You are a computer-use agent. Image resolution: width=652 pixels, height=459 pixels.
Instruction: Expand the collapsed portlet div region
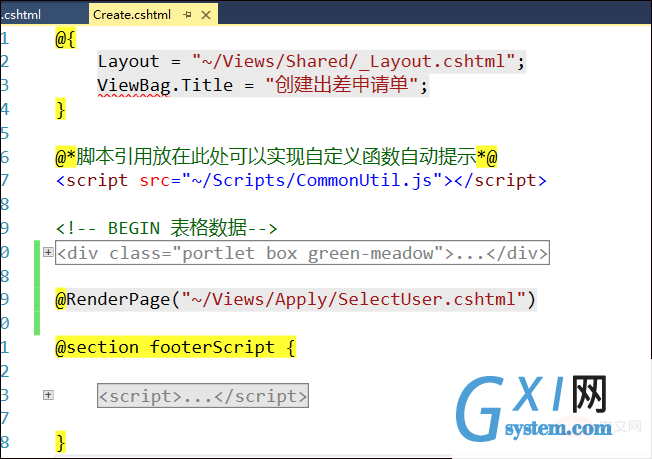pos(48,252)
